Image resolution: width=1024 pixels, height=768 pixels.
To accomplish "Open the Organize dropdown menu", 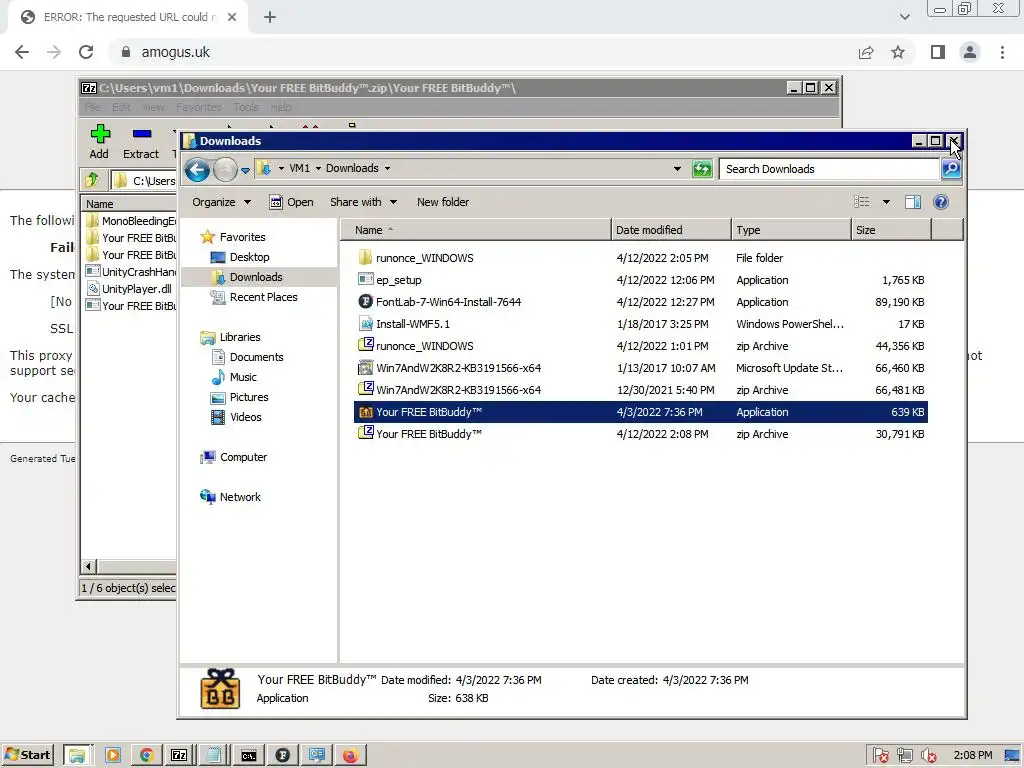I will pyautogui.click(x=221, y=202).
